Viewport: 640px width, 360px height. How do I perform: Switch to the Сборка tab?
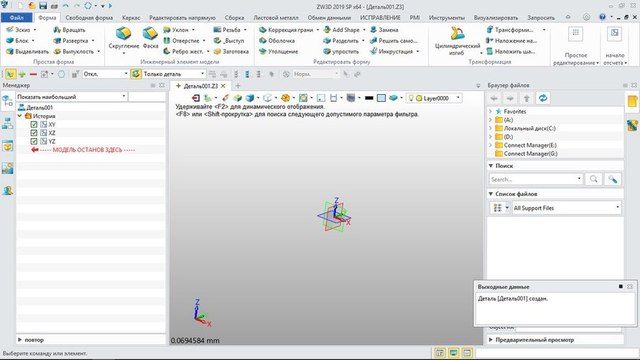coord(234,18)
